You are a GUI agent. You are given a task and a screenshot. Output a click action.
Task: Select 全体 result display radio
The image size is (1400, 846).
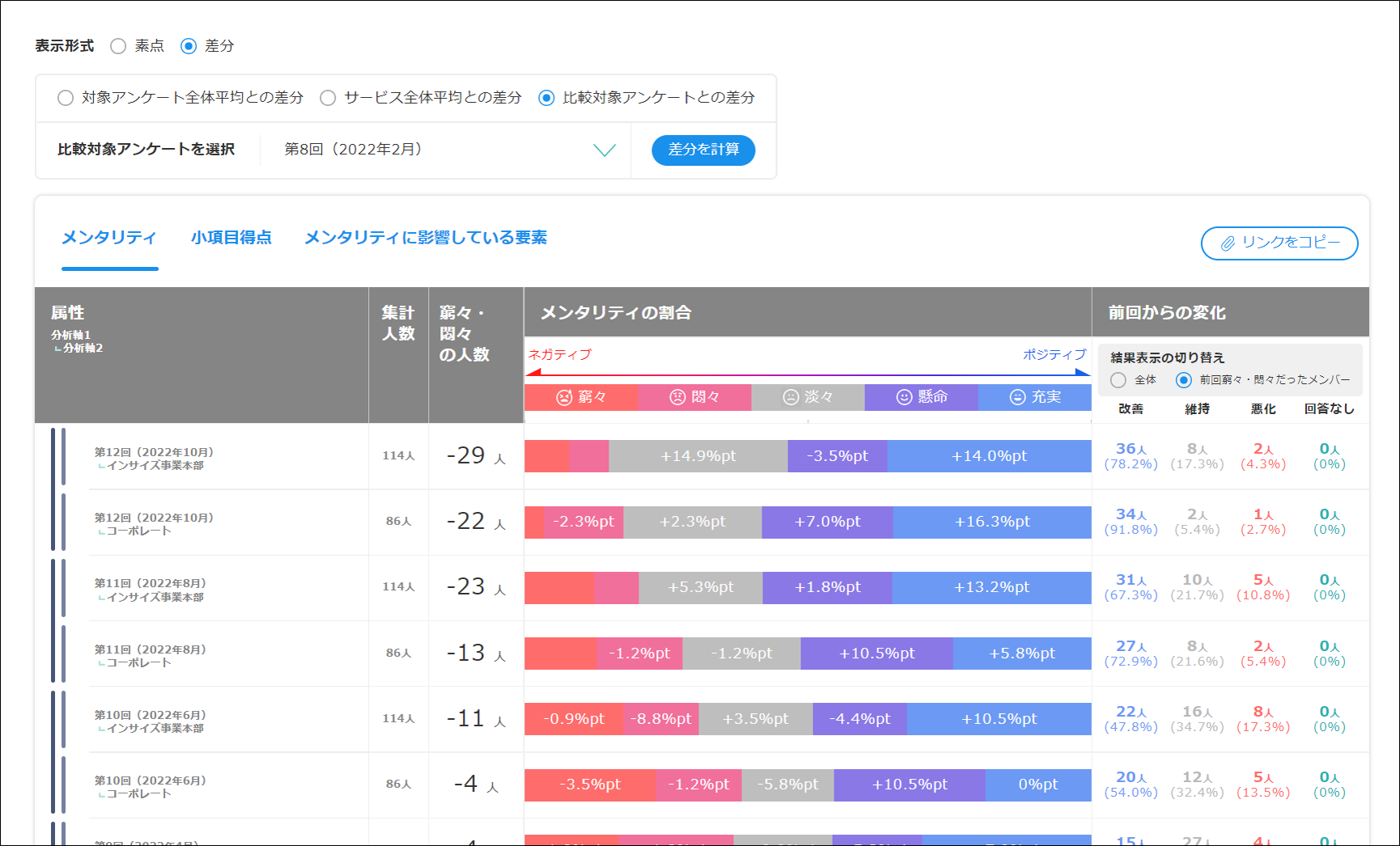pyautogui.click(x=1118, y=380)
